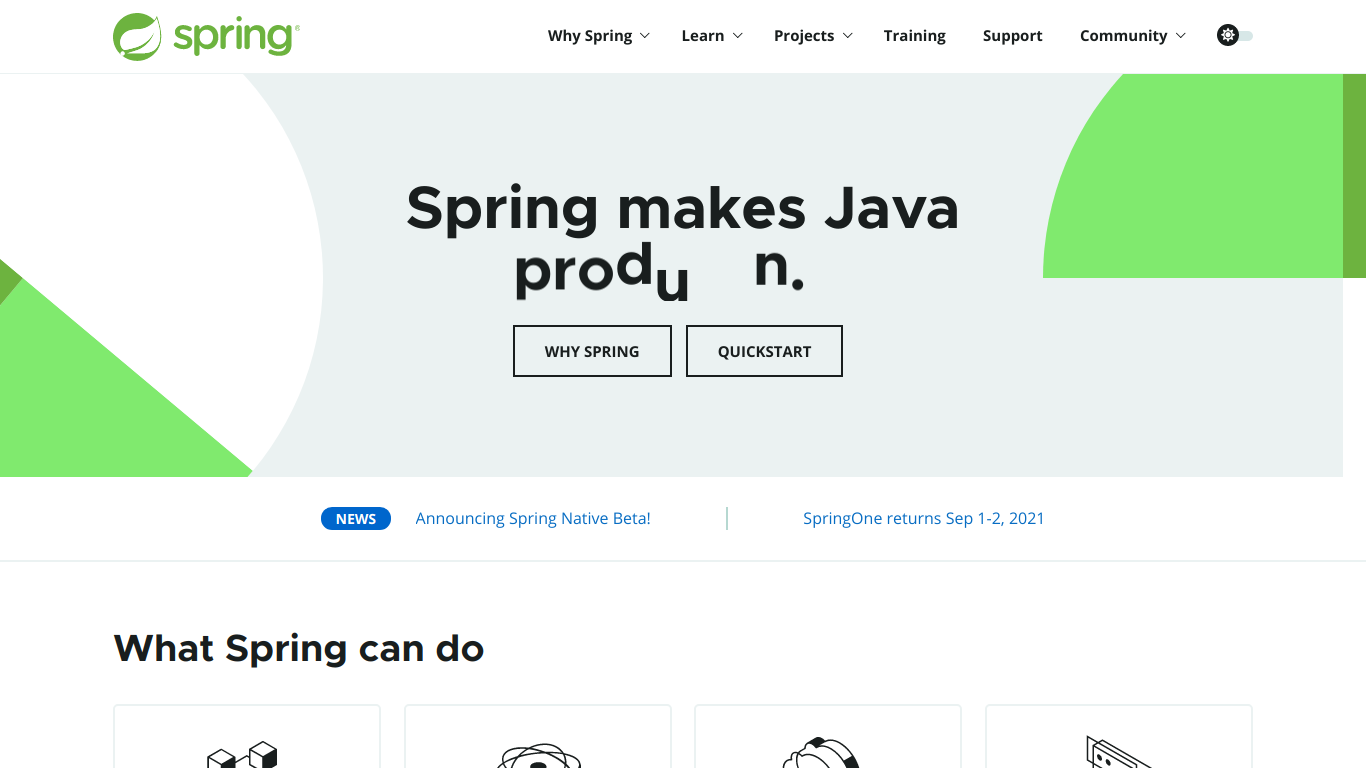Toggle the dark mode theme switch
Screen dimensions: 1366x768
(x=1235, y=35)
